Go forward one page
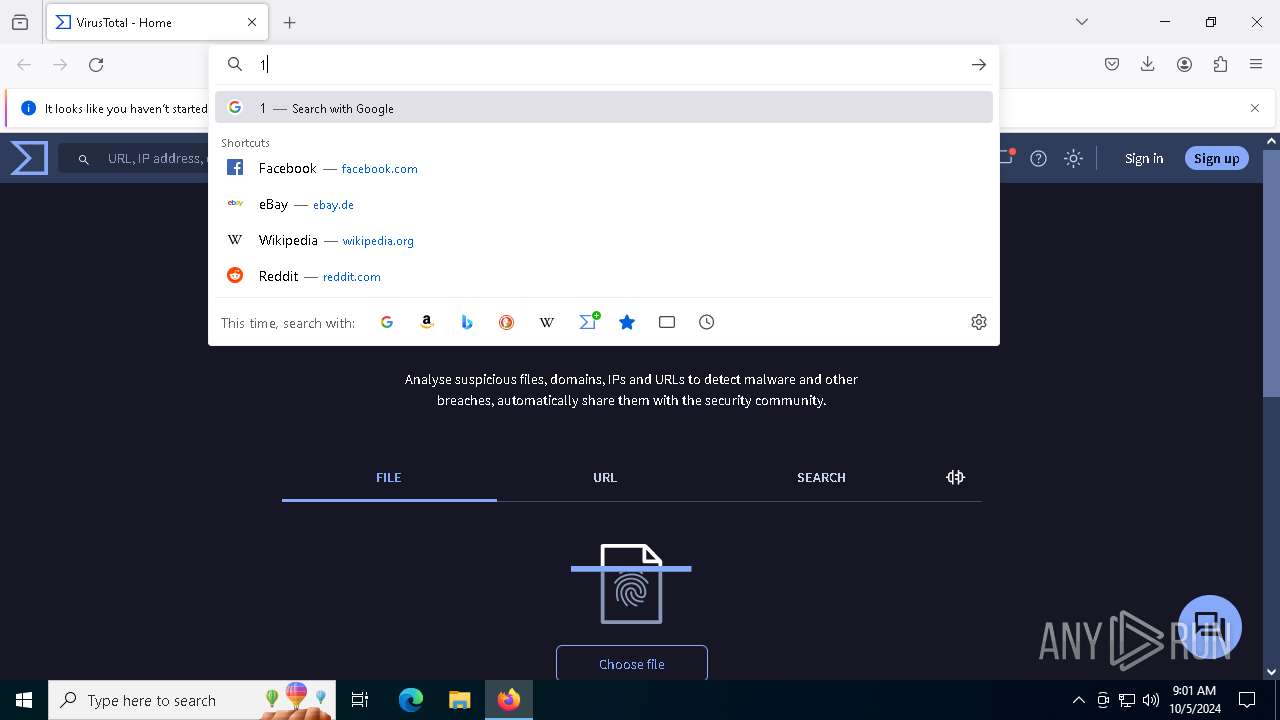This screenshot has height=720, width=1280. (60, 64)
